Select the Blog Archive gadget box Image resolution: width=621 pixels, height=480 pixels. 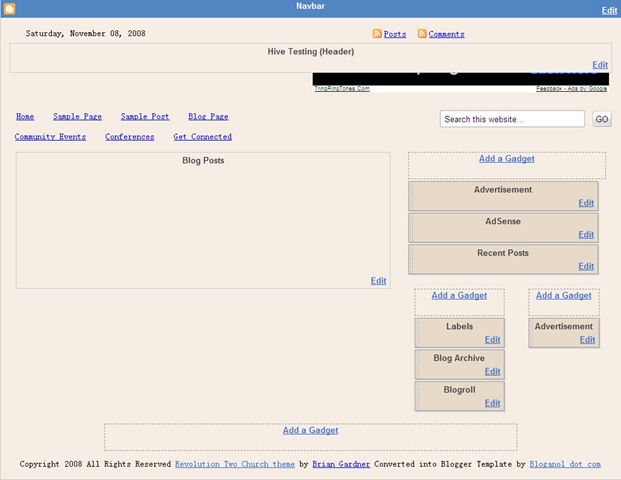click(x=459, y=364)
